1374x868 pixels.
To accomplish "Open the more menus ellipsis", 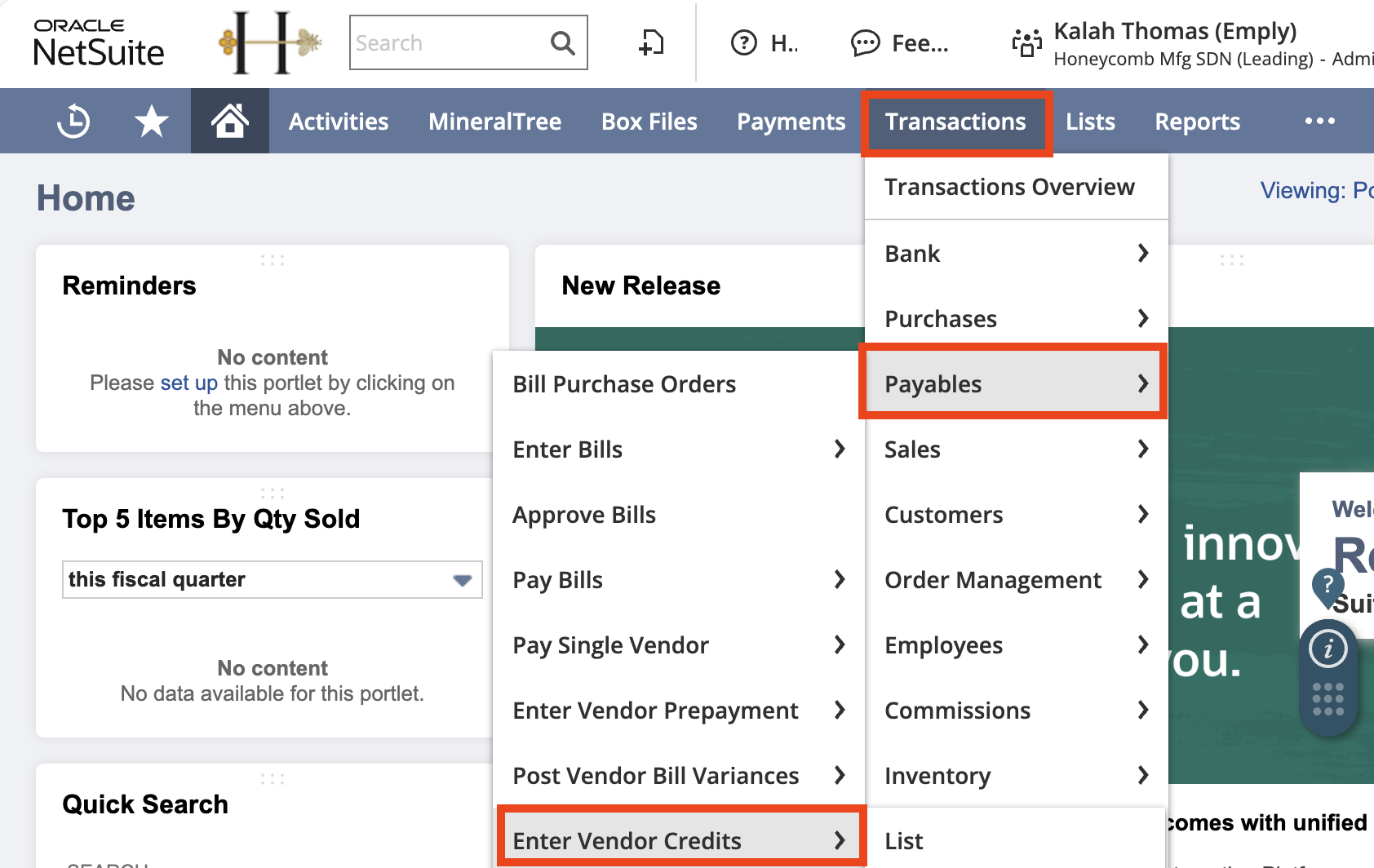I will click(x=1319, y=121).
